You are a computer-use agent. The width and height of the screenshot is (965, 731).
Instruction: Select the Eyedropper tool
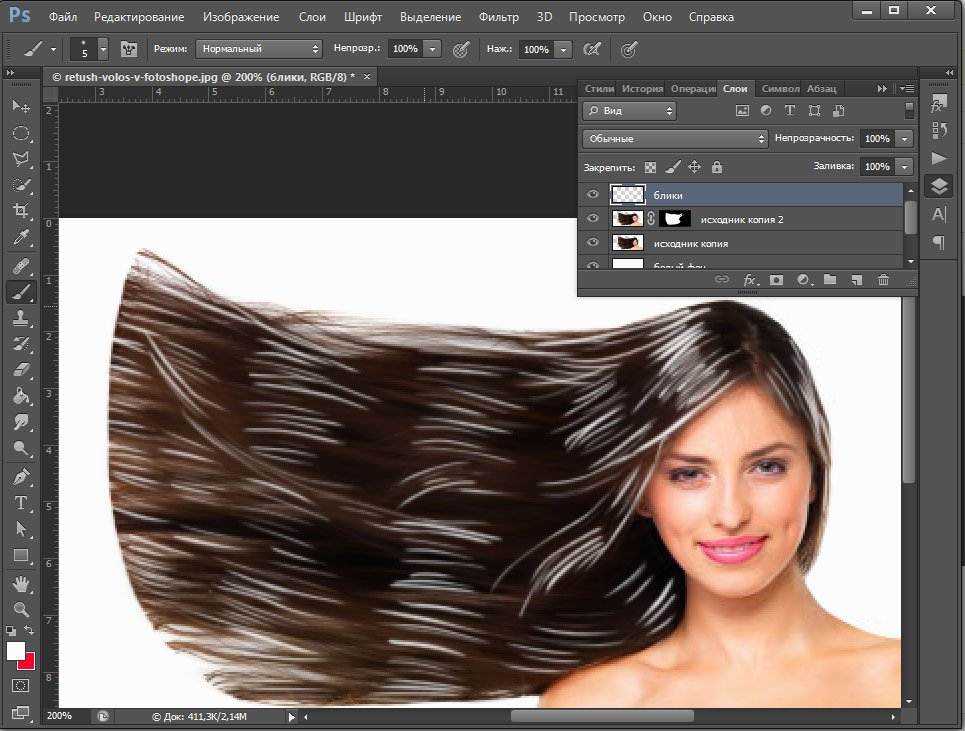pos(20,238)
